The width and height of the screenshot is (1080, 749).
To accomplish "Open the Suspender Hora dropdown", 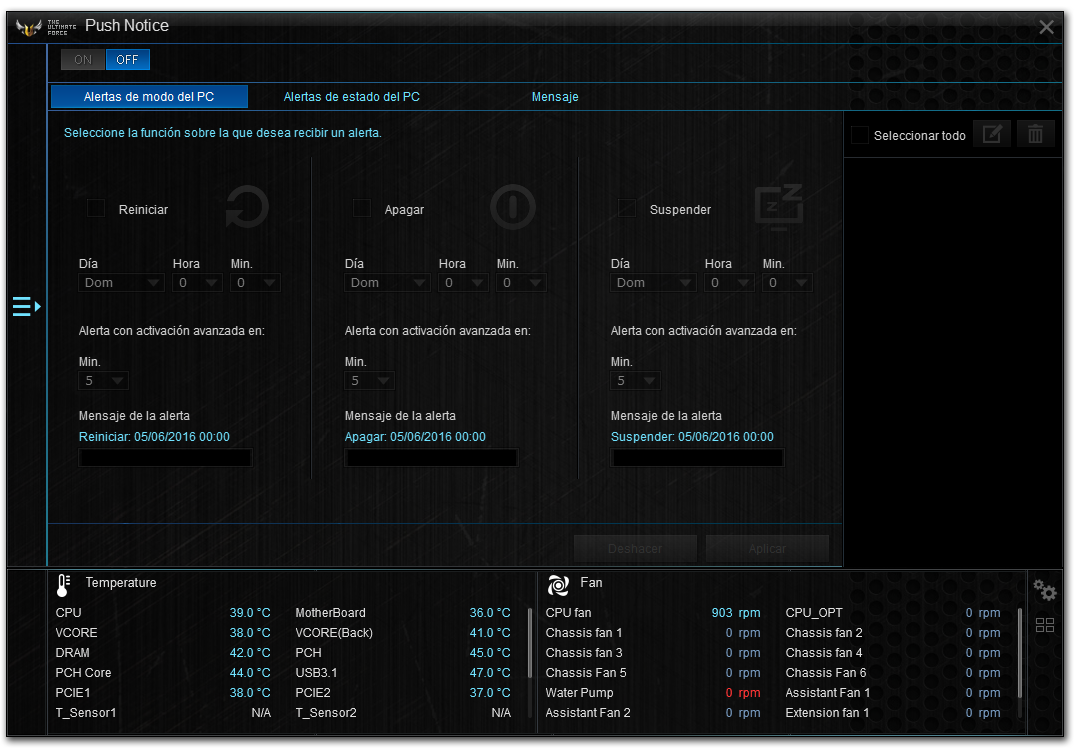I will [729, 283].
